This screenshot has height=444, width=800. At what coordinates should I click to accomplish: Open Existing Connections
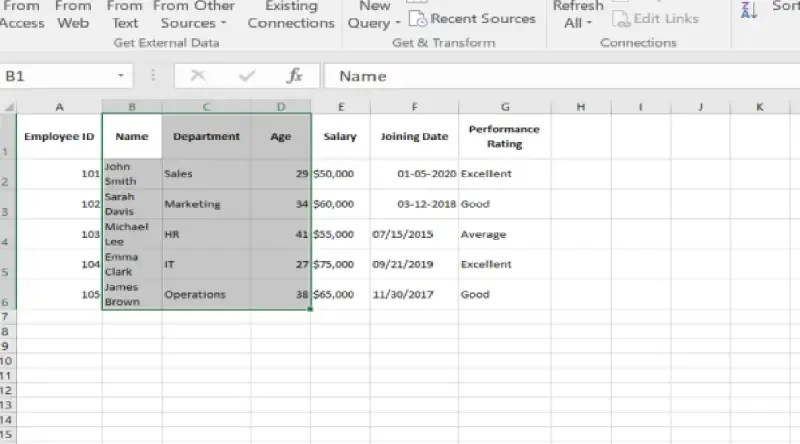pyautogui.click(x=291, y=15)
